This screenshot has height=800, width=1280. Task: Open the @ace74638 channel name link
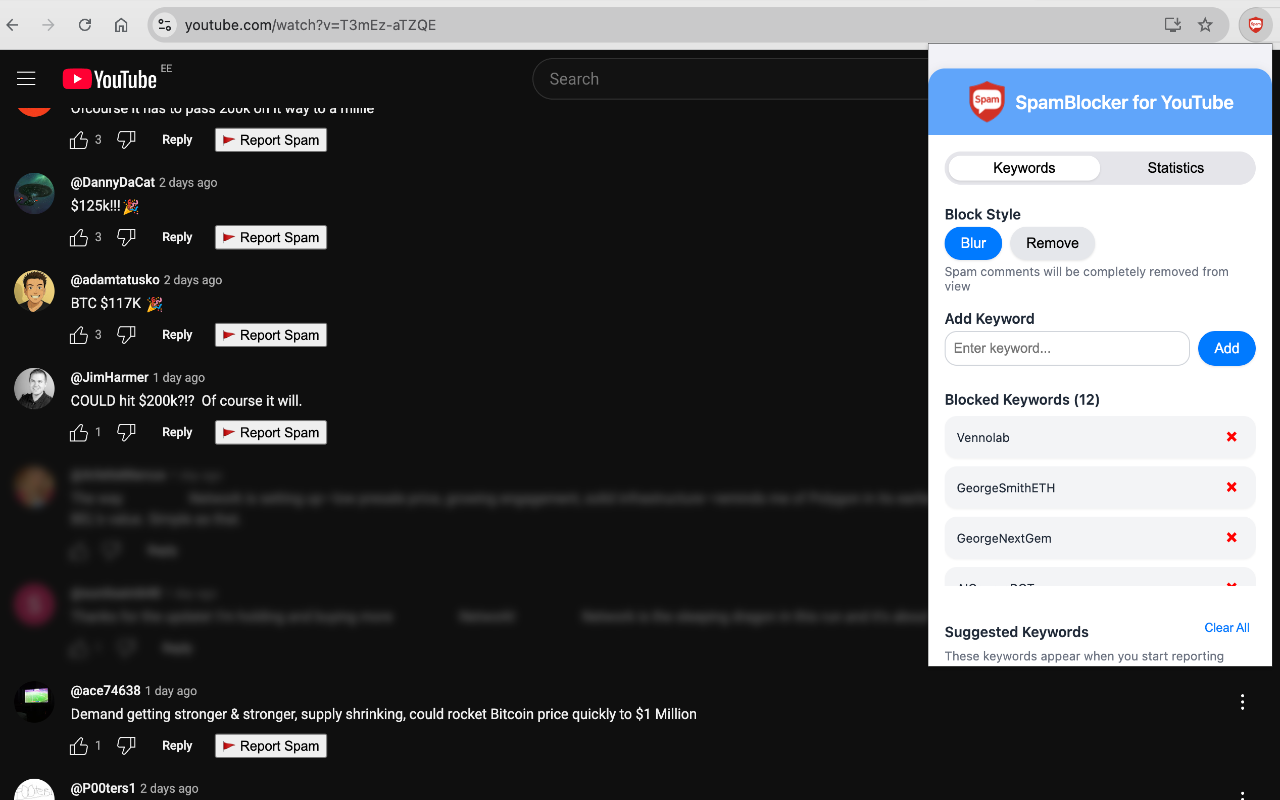pyautogui.click(x=106, y=691)
